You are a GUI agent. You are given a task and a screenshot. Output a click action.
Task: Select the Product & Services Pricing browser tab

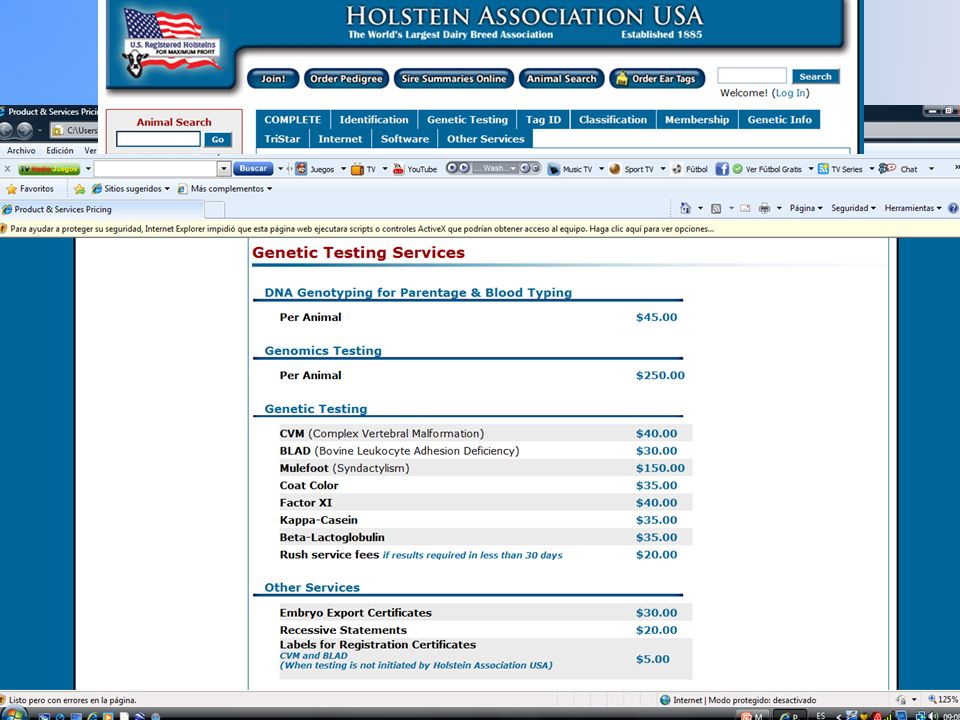tap(102, 209)
